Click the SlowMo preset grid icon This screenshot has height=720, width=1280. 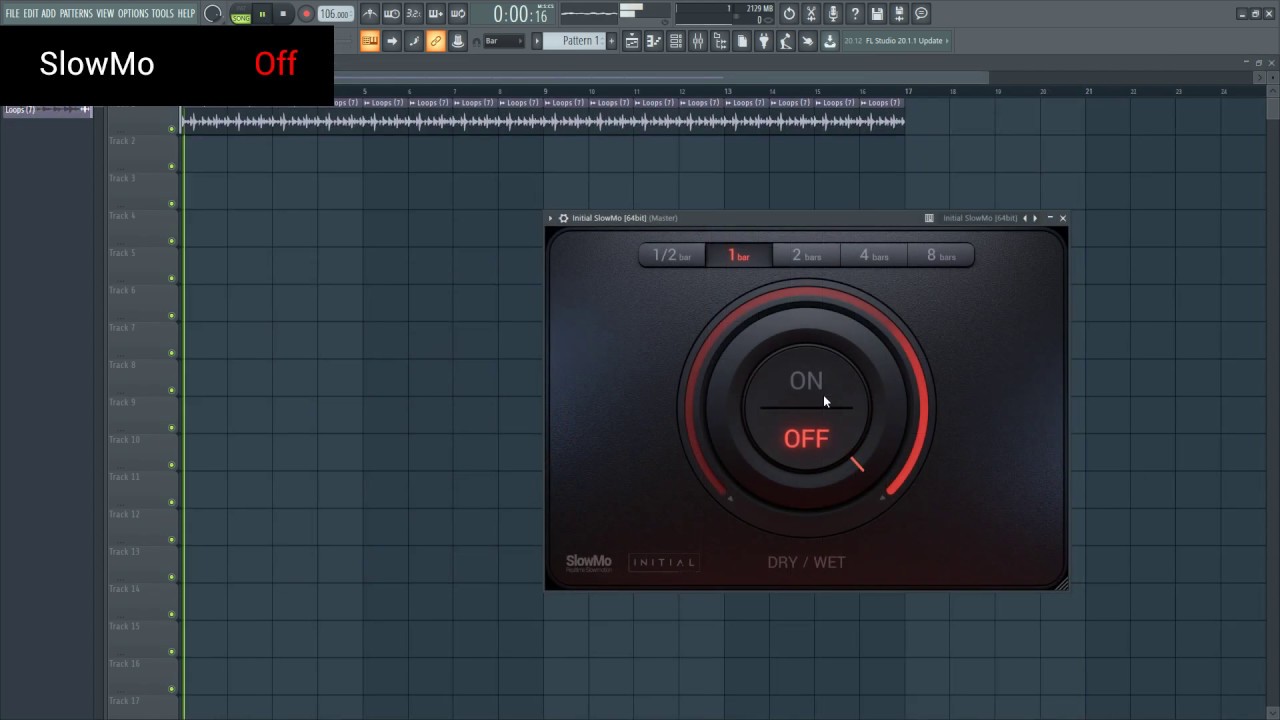click(929, 218)
